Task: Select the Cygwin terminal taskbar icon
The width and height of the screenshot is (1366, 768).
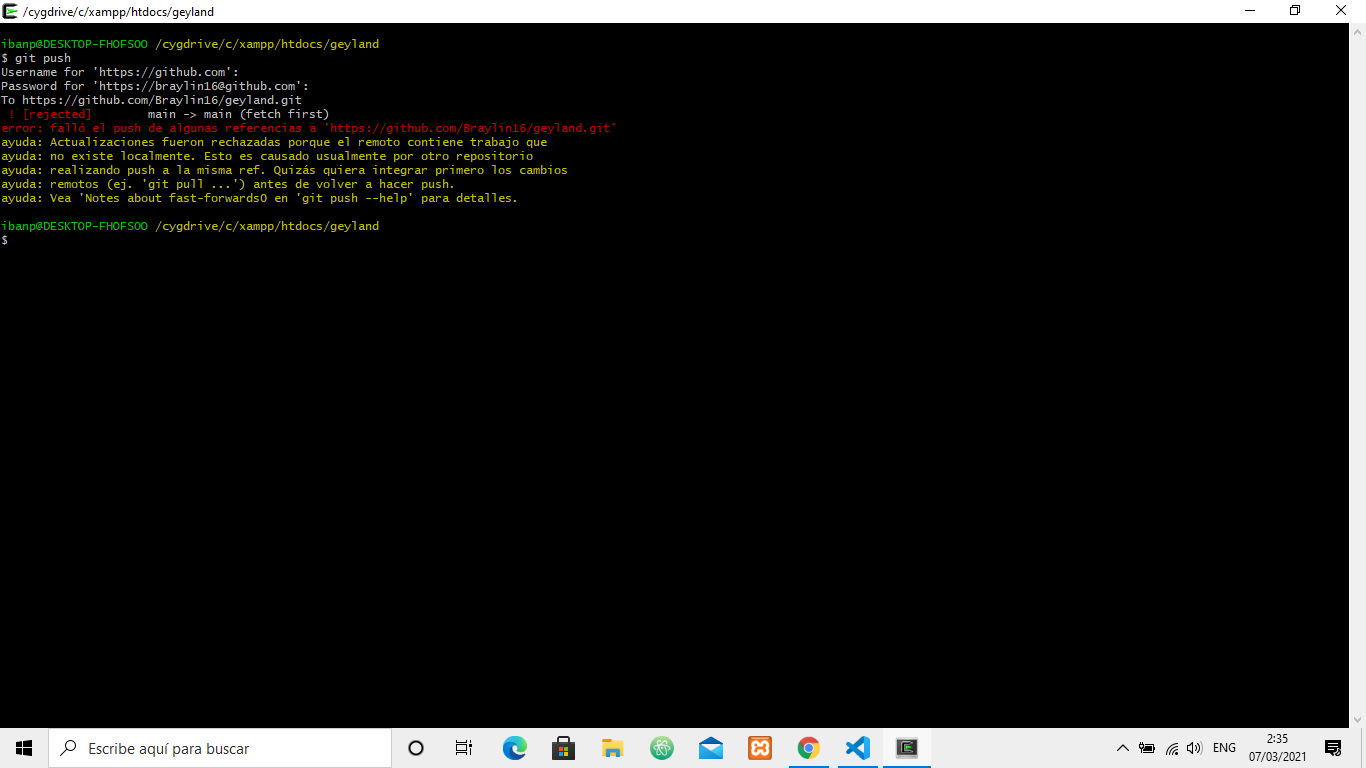Action: pos(907,748)
